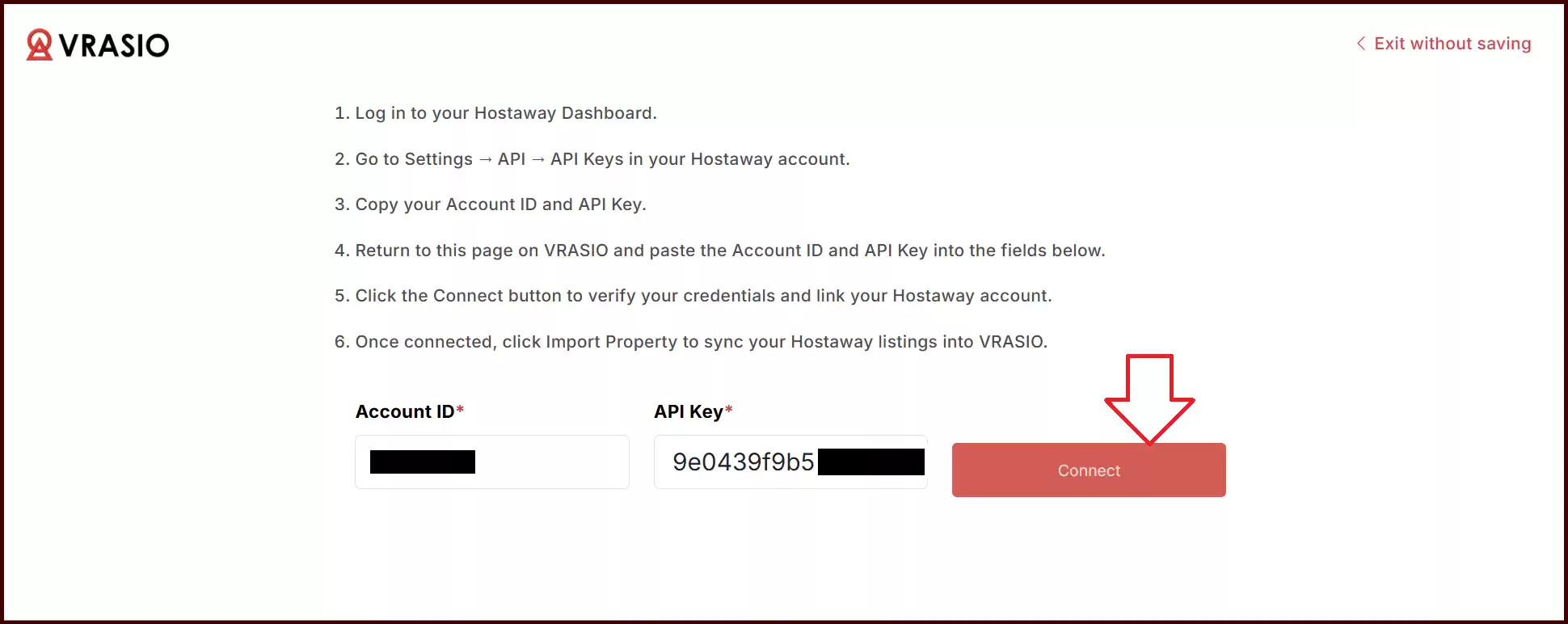The width and height of the screenshot is (1568, 624).
Task: Select step 1 Log in instruction text
Action: (495, 113)
